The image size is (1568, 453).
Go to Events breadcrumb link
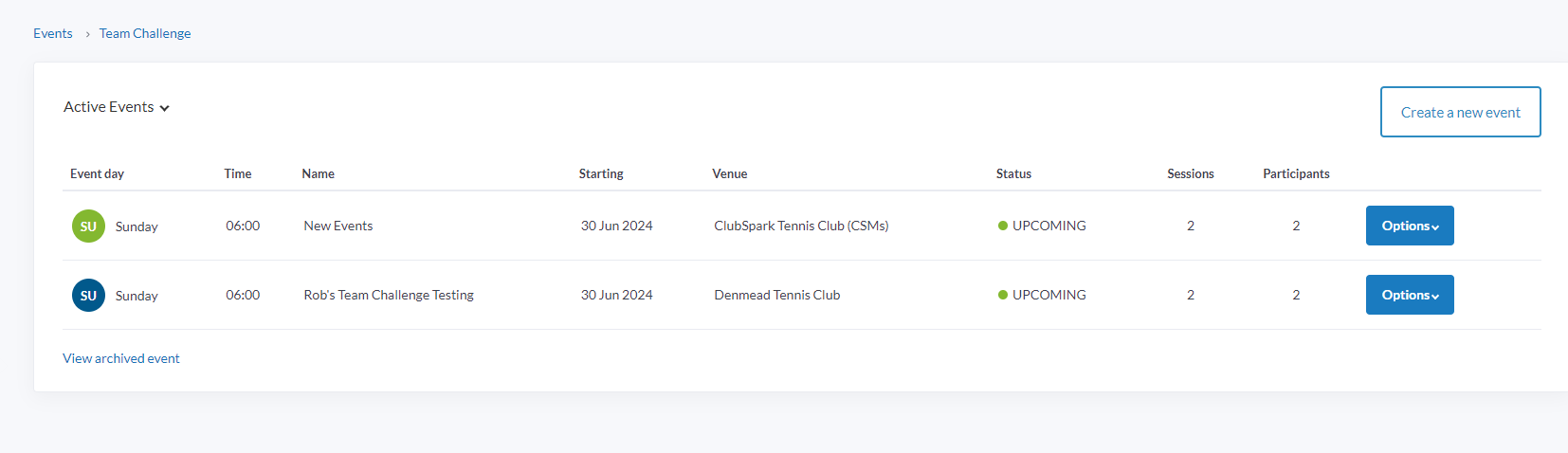click(53, 33)
